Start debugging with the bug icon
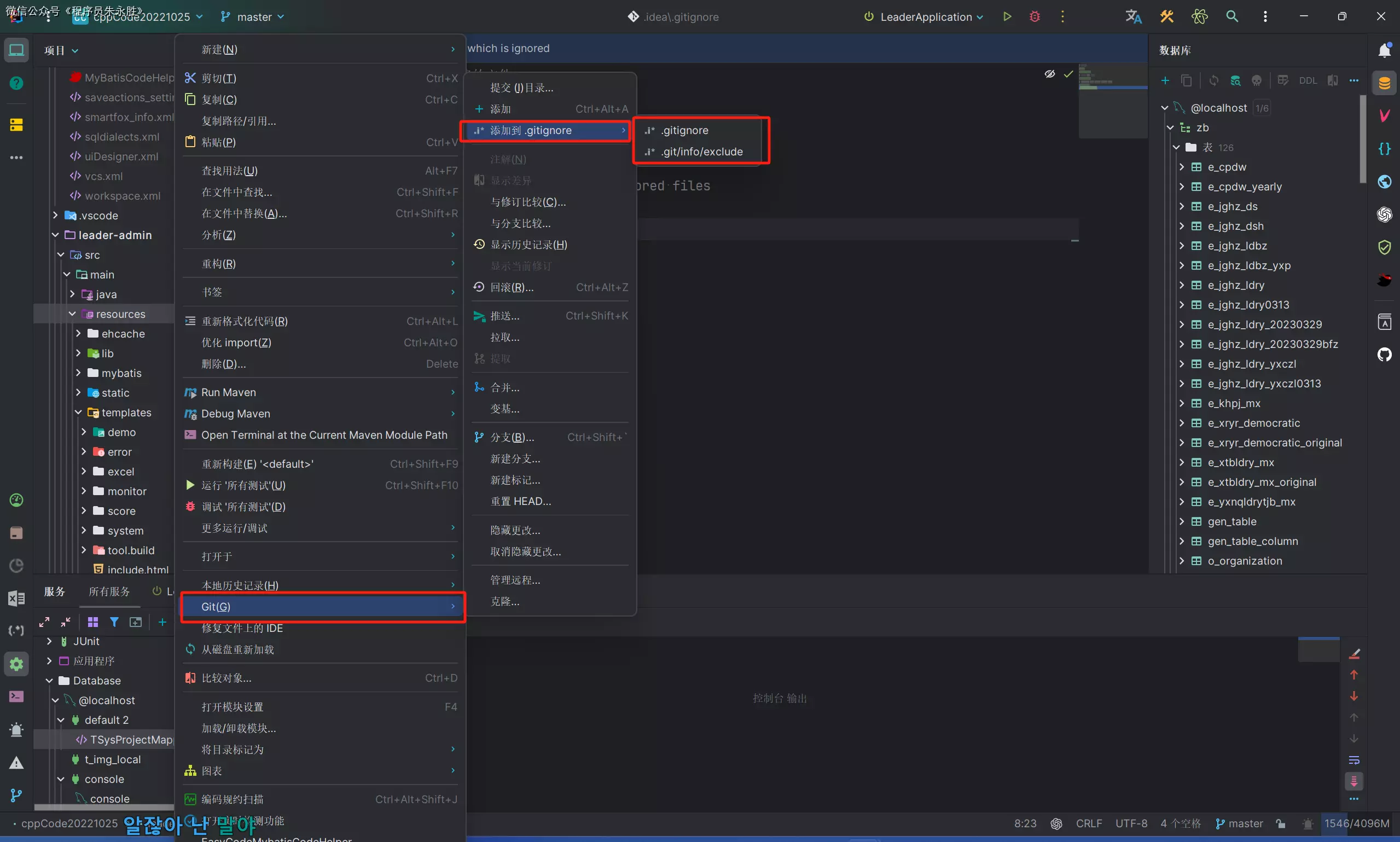This screenshot has height=842, width=1400. tap(1035, 16)
